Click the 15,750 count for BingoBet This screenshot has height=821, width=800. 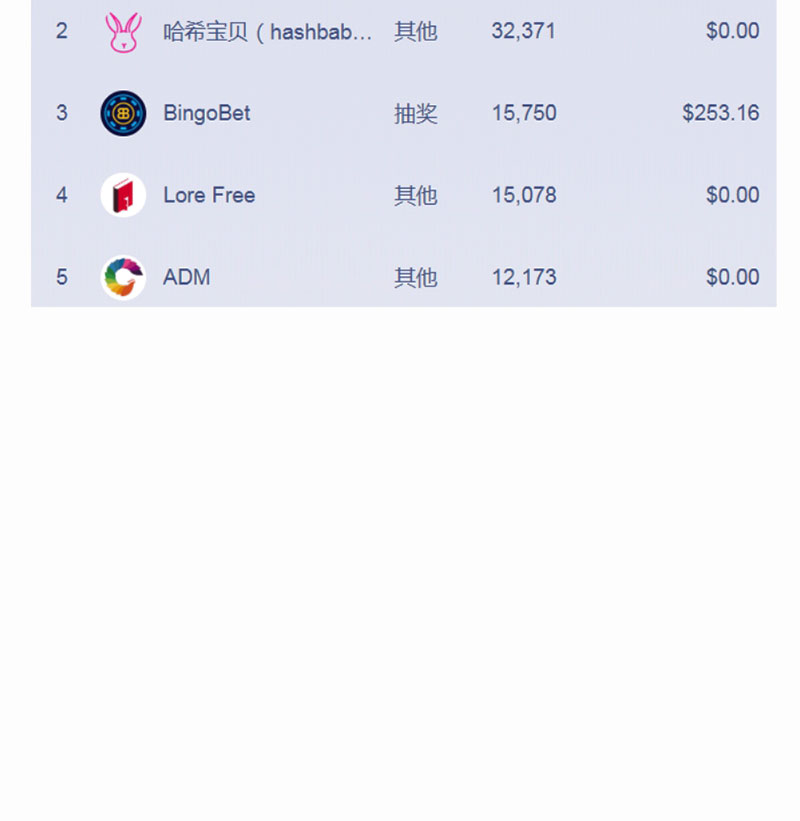tap(524, 113)
